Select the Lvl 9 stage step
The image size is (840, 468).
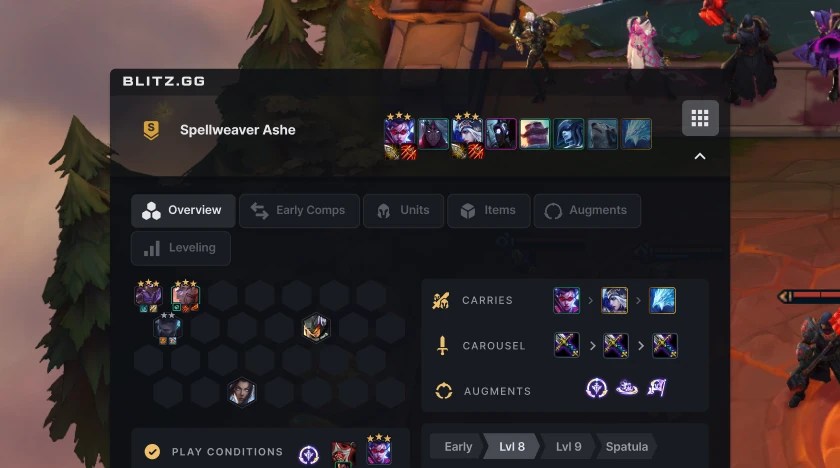pyautogui.click(x=568, y=447)
